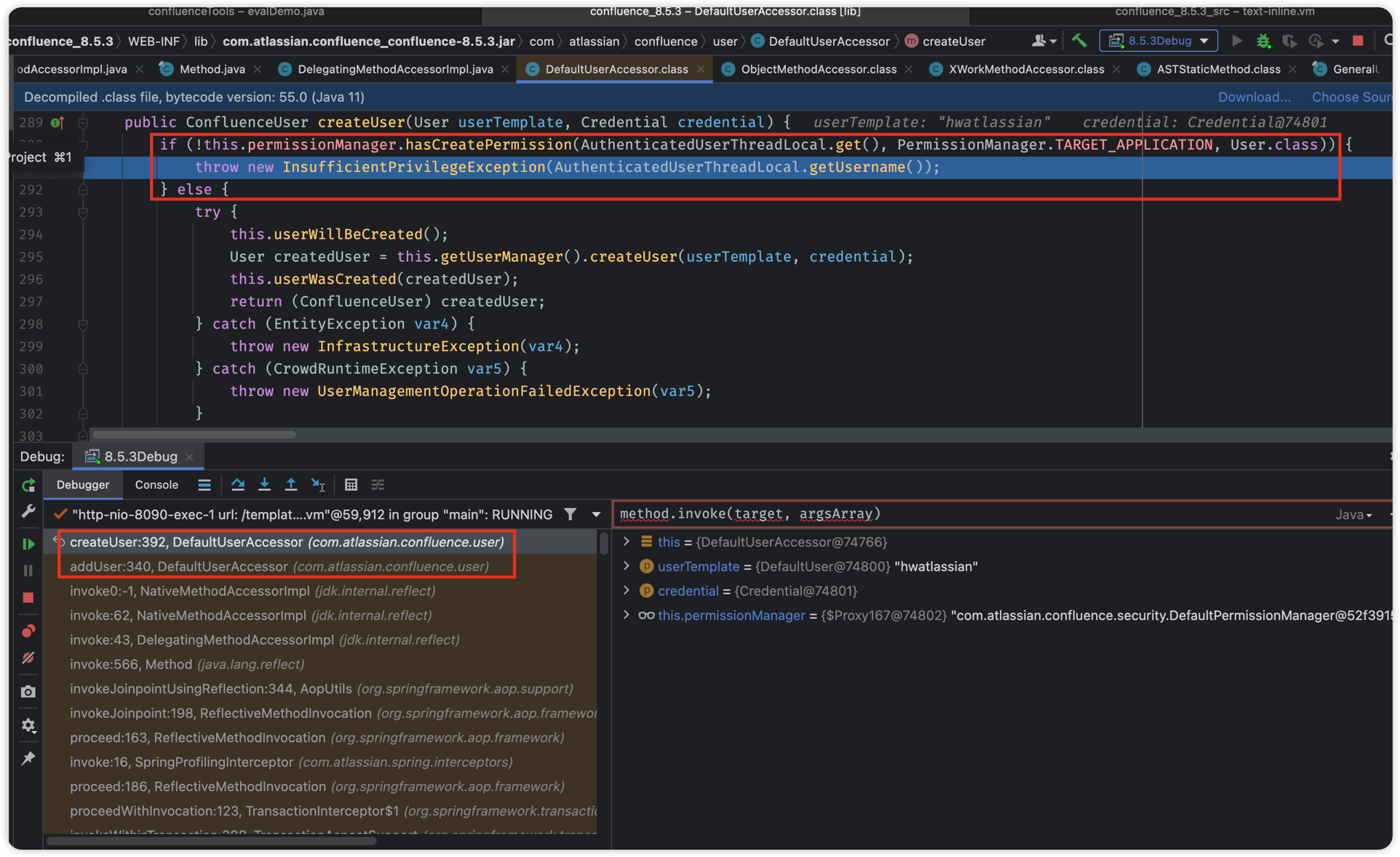The height and width of the screenshot is (857, 1400).
Task: Pause the program from the debug sidebar
Action: point(28,570)
